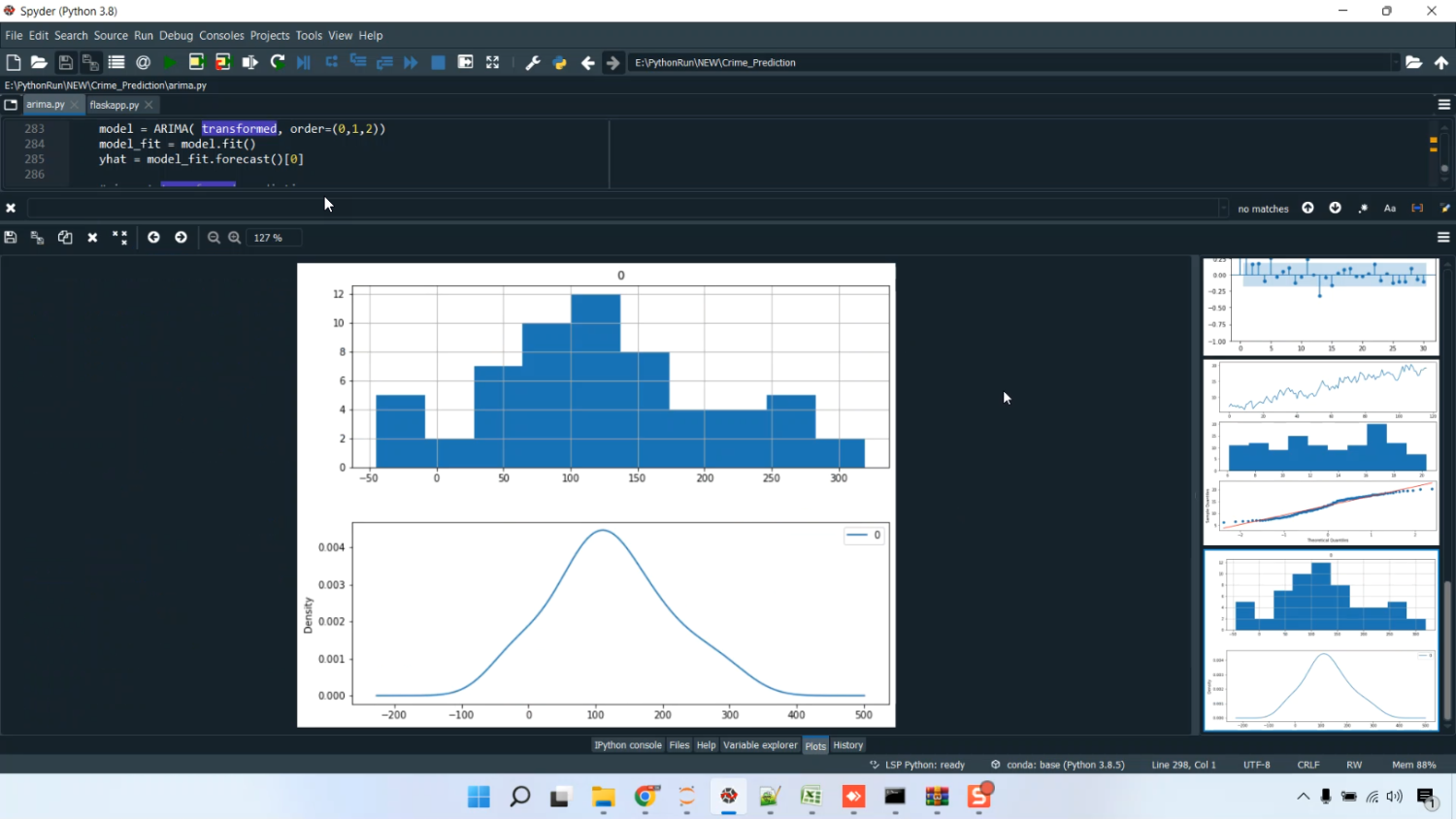Toggle case sensitive search (Aa)
The image size is (1456, 819).
coord(1389,208)
